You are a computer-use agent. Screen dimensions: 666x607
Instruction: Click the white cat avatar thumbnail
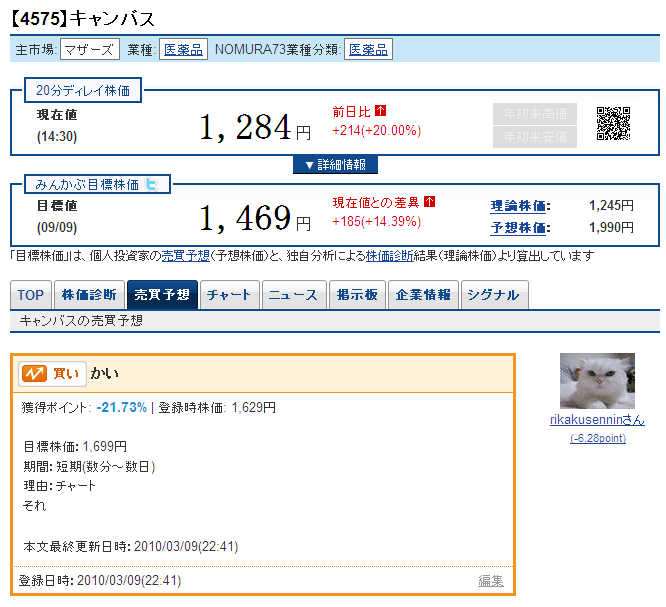pyautogui.click(x=597, y=381)
